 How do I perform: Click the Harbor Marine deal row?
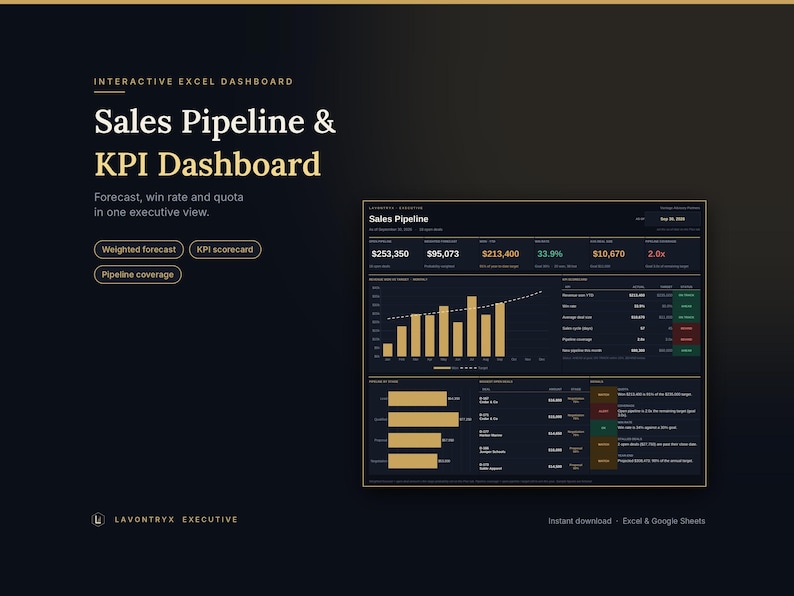click(x=533, y=434)
